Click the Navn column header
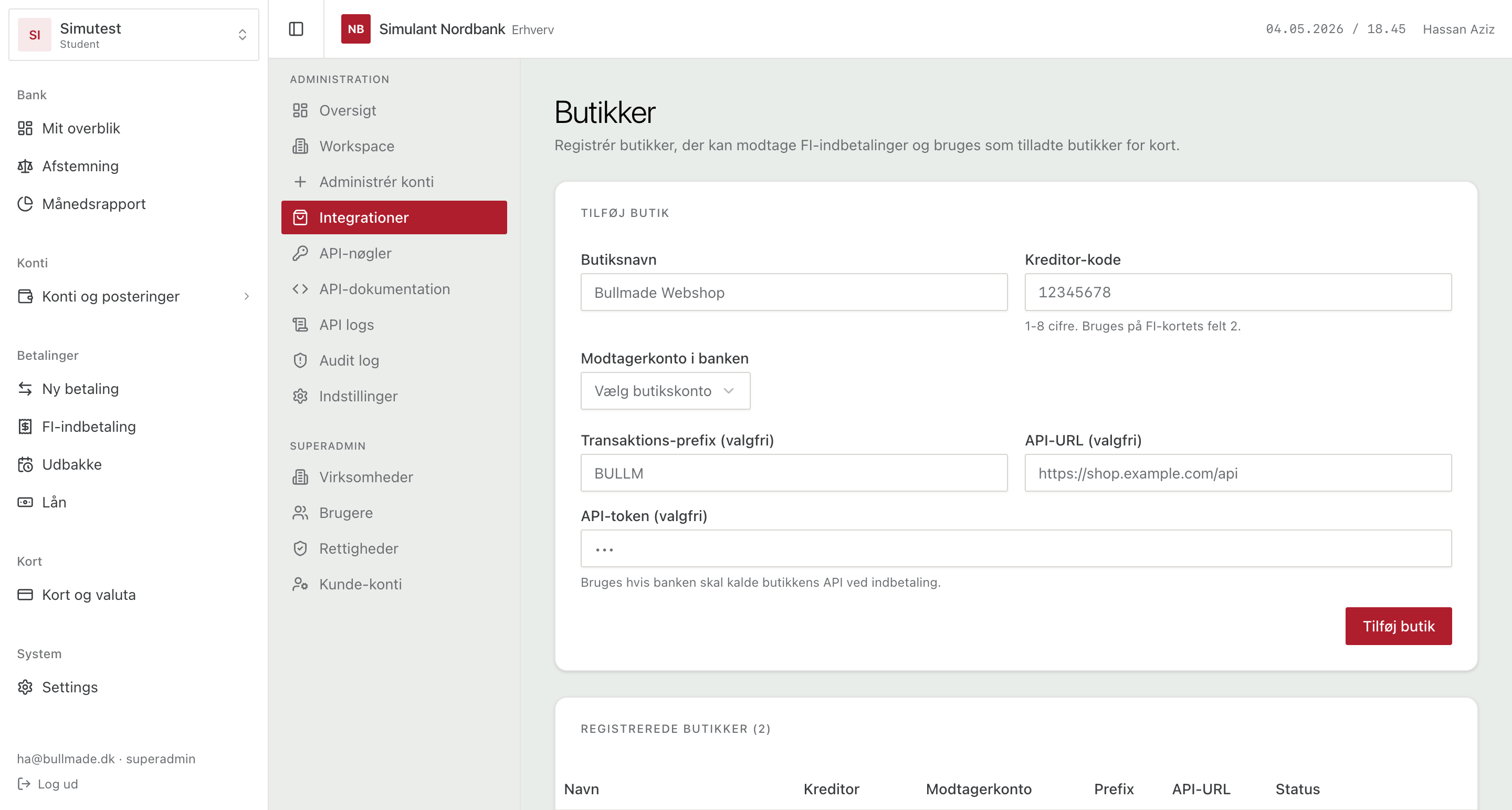The image size is (1512, 810). coord(581,789)
